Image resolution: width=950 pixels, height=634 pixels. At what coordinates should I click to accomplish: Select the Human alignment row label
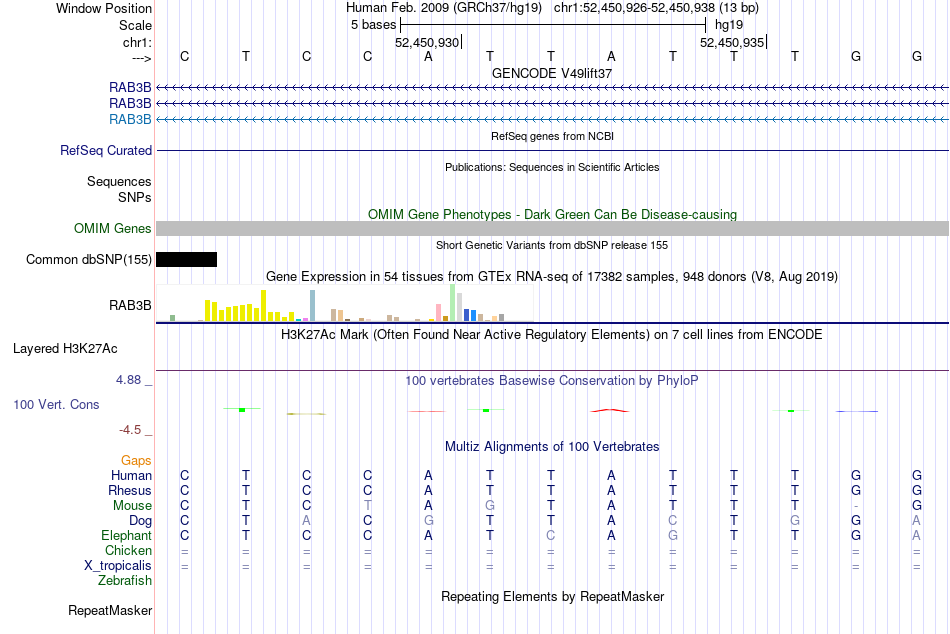[131, 476]
